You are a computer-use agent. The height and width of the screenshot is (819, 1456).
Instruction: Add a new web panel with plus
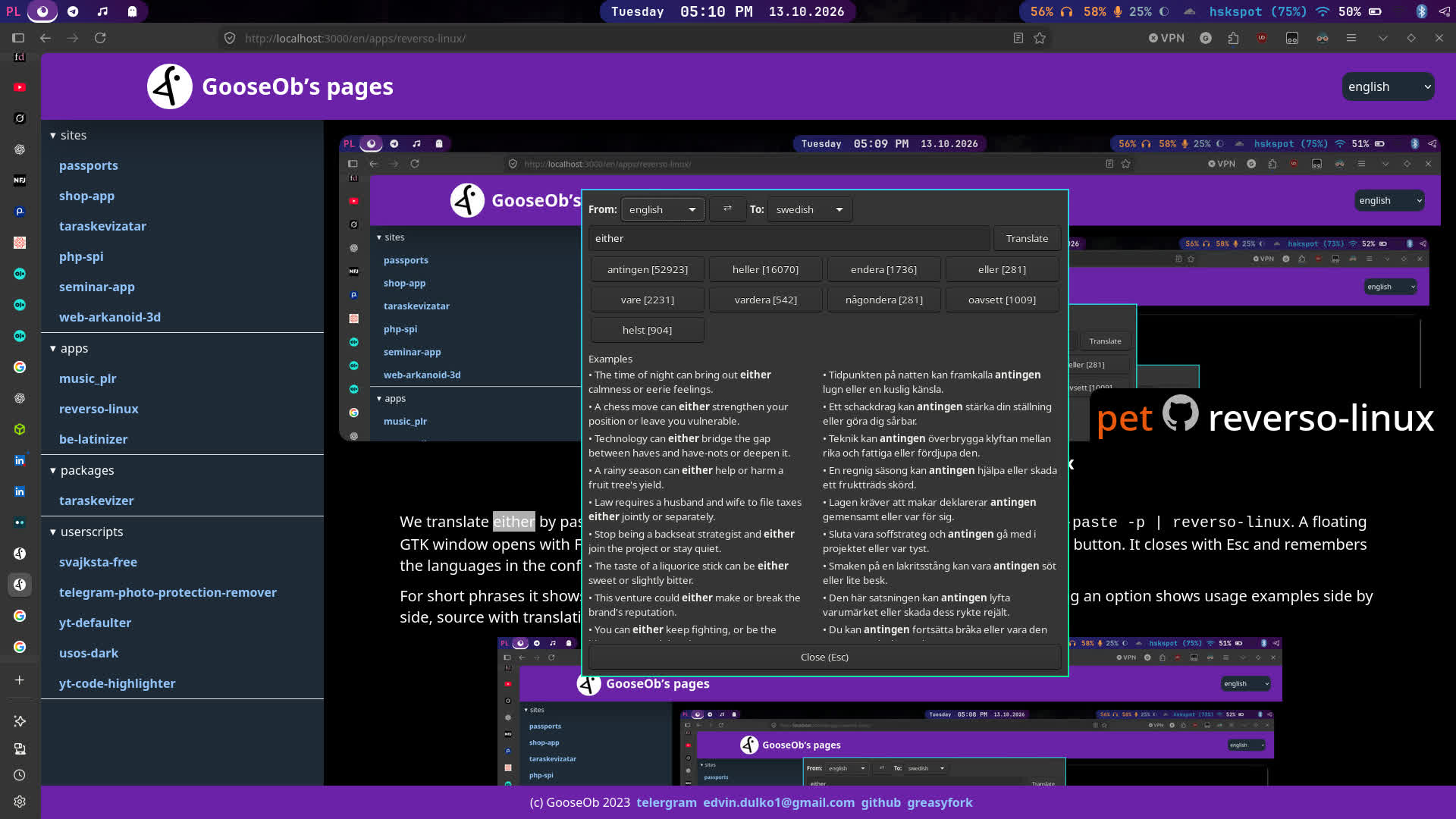20,680
